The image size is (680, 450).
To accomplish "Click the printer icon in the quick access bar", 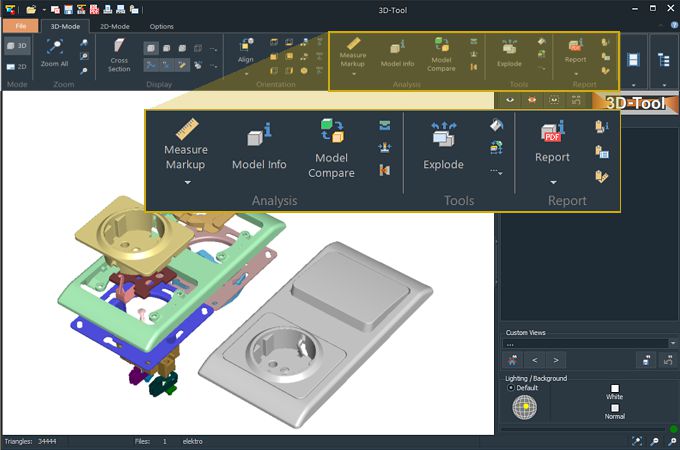I will (108, 10).
